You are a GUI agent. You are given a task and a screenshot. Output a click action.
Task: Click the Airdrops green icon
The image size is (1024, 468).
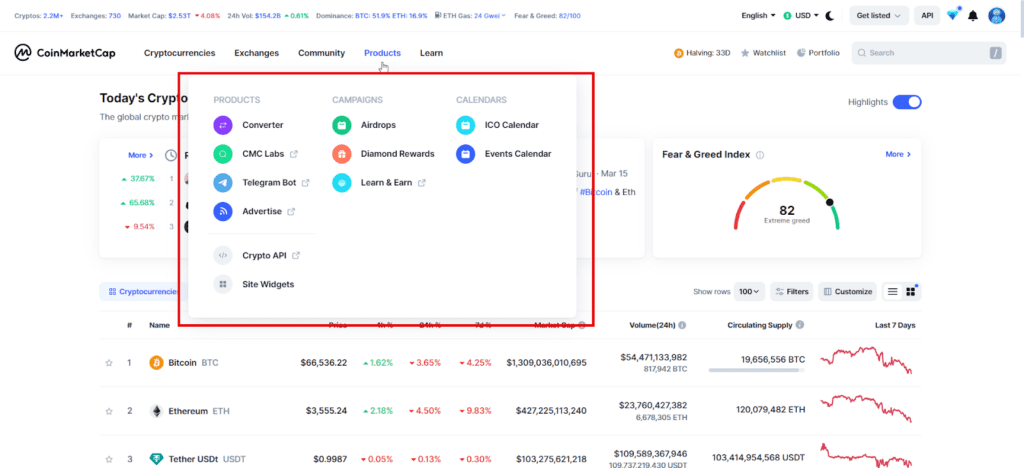coord(342,125)
